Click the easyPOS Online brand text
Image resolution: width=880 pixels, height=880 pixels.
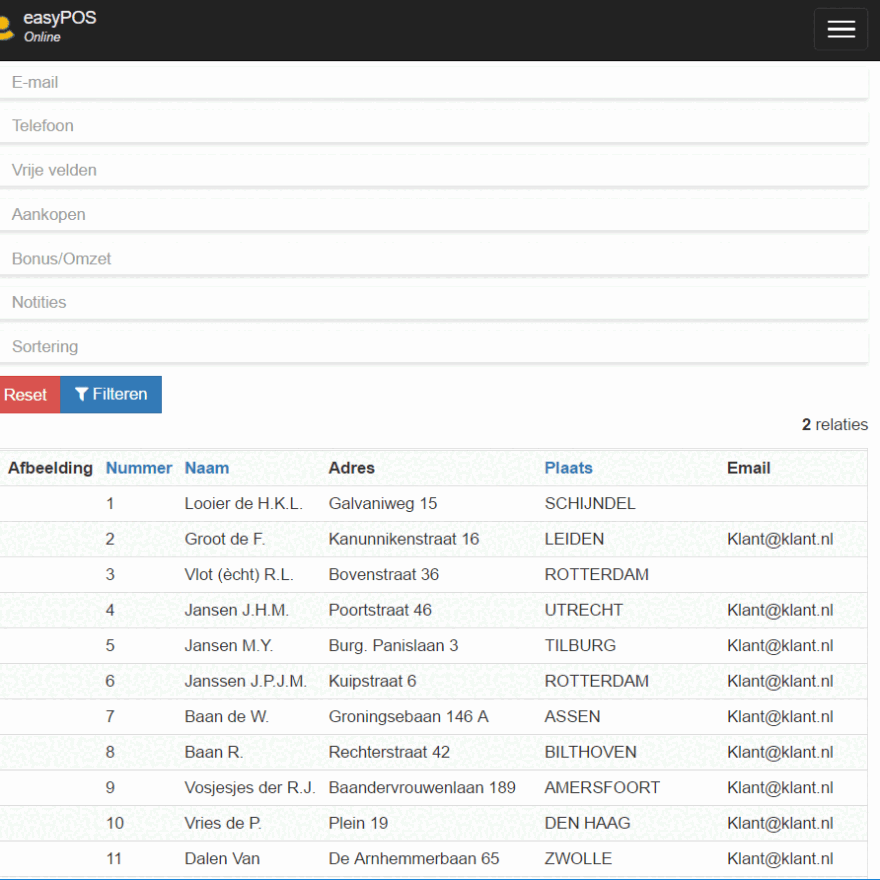pyautogui.click(x=59, y=26)
